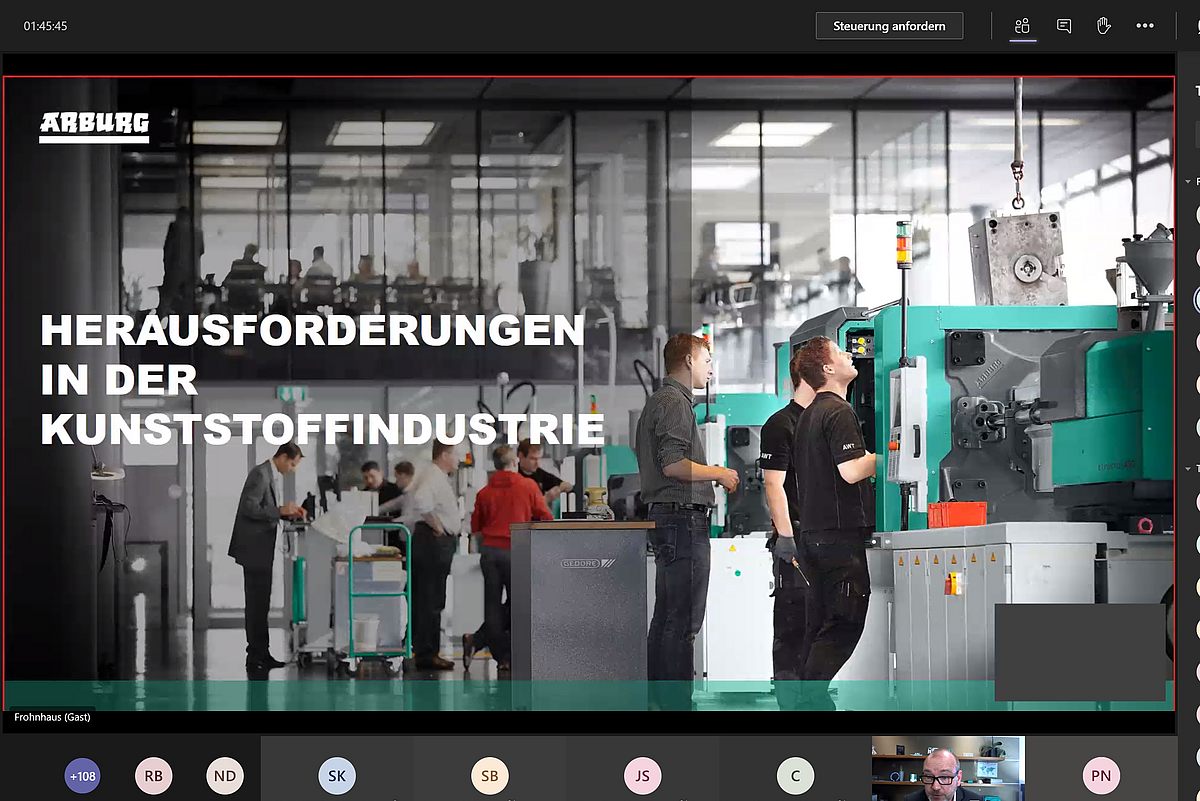Click the Frohnhaus (Gast) presenter label
The height and width of the screenshot is (801, 1200).
click(x=52, y=717)
